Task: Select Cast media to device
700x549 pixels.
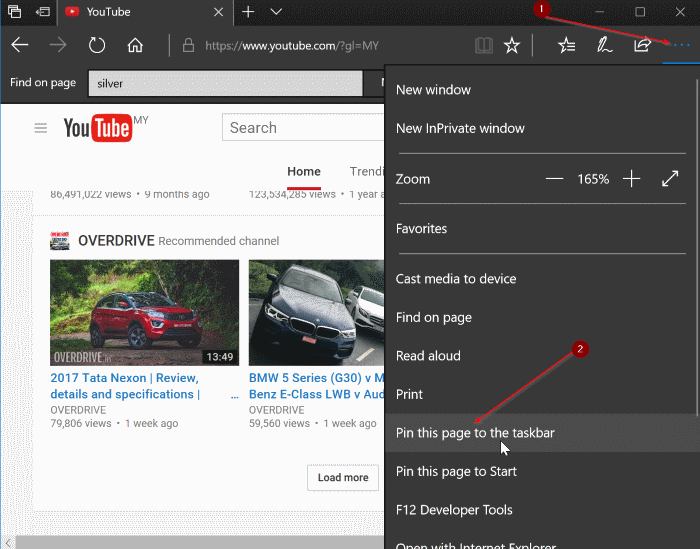Action: [x=541, y=279]
